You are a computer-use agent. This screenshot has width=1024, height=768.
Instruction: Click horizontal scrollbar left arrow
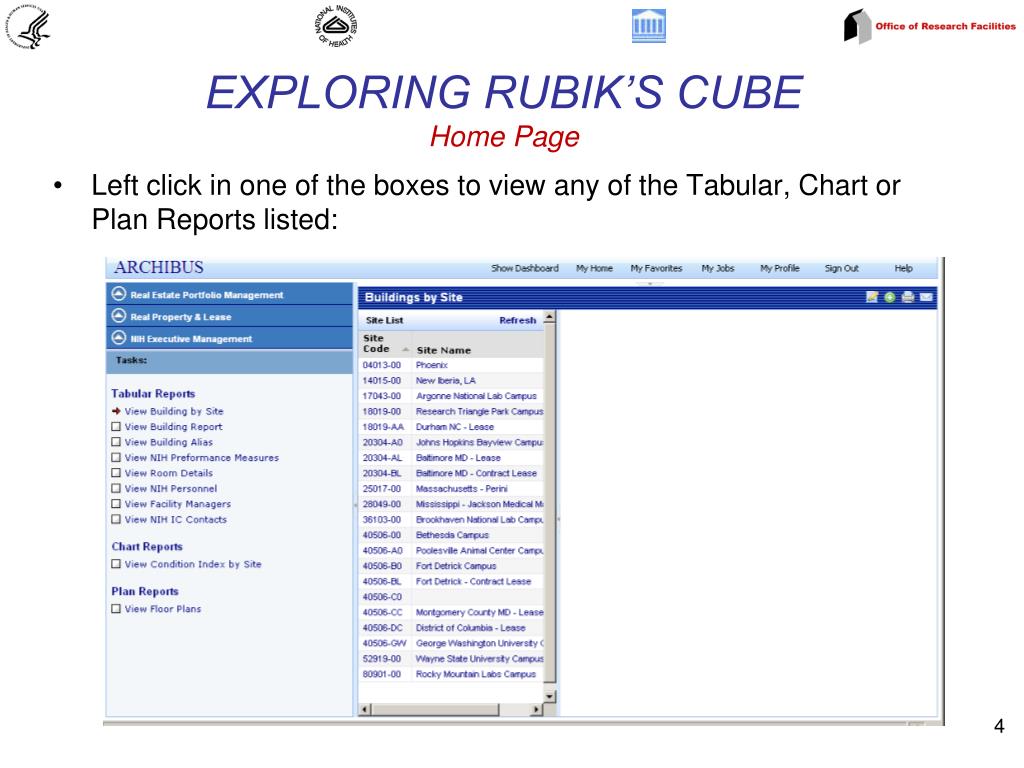(365, 709)
